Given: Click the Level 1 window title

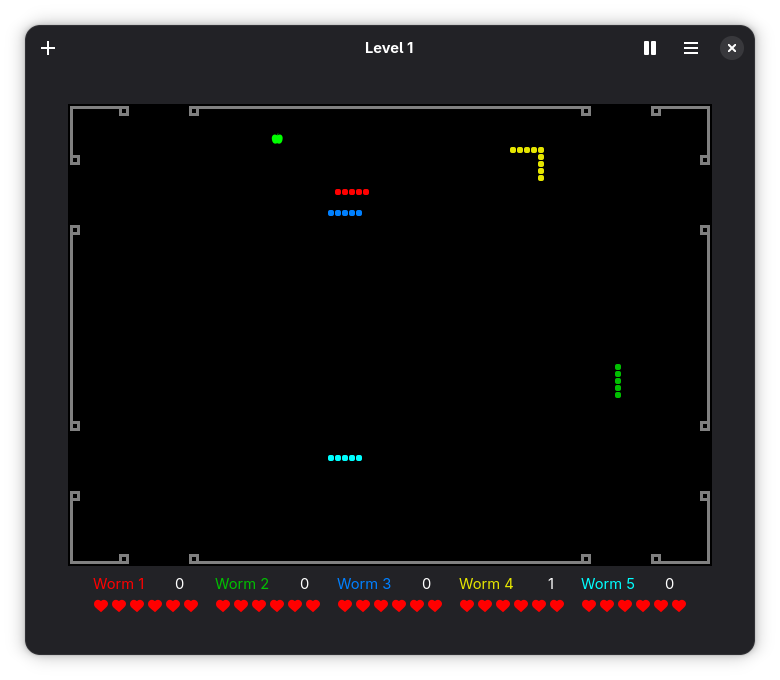Looking at the screenshot, I should point(389,48).
